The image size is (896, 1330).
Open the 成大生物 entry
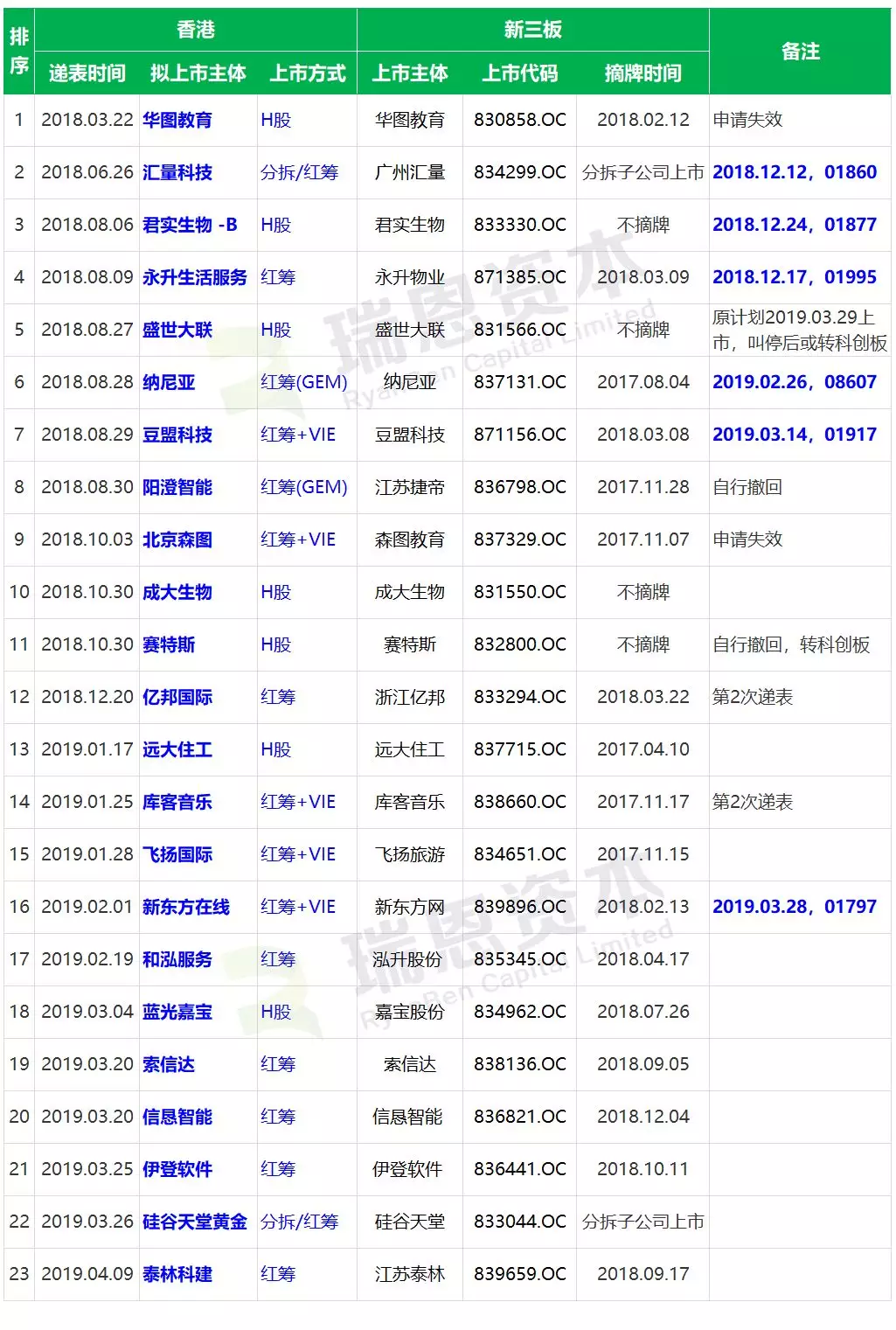coord(177,592)
